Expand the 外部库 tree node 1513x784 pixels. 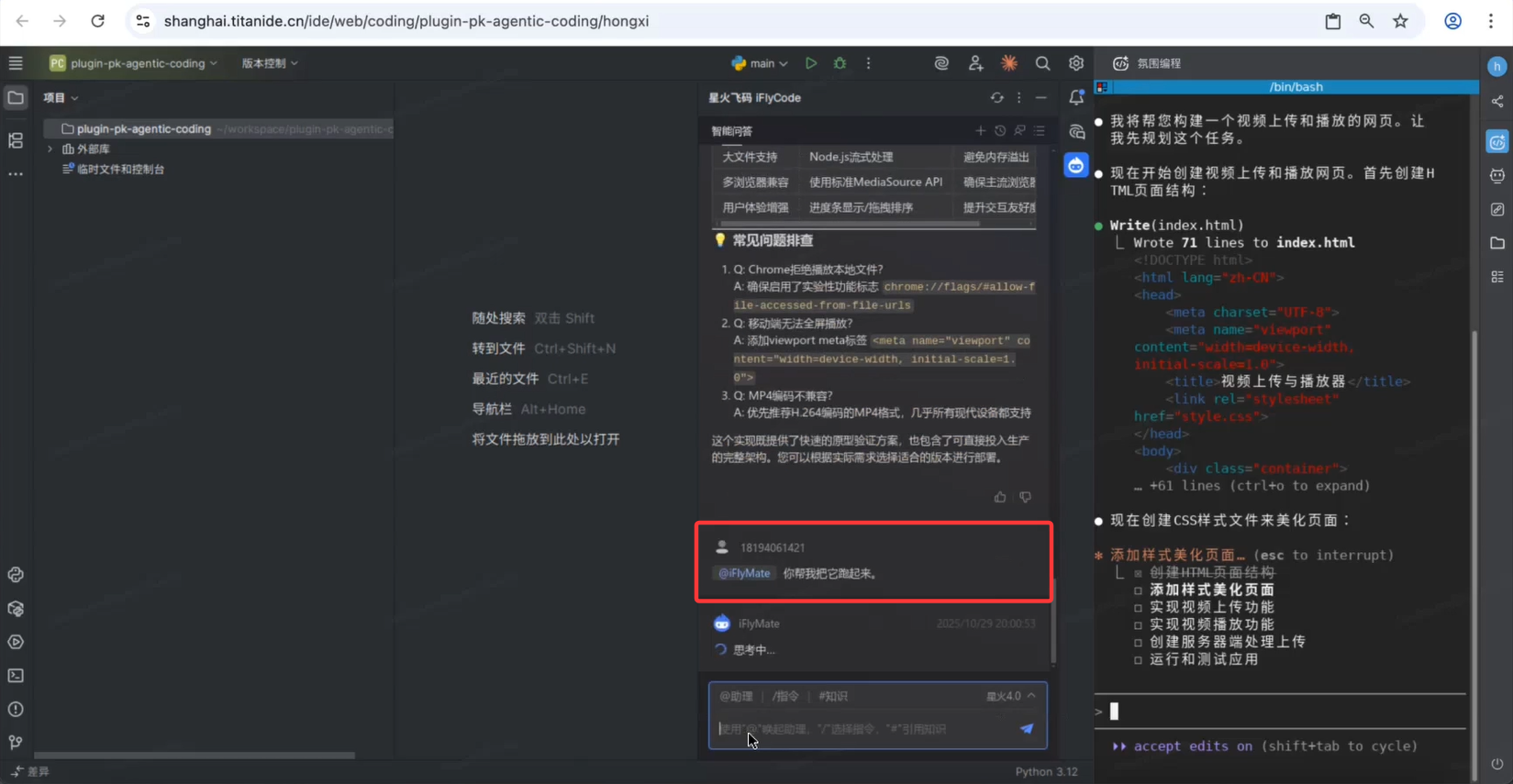click(50, 149)
